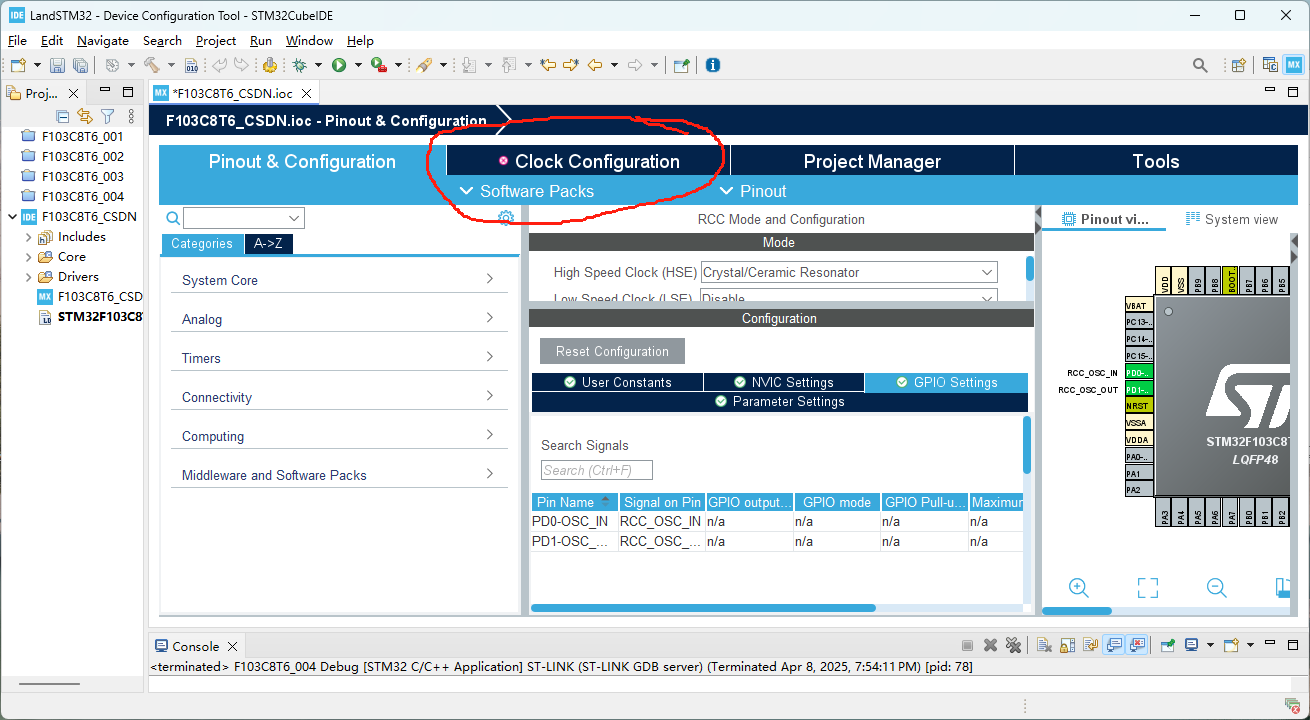Click the Pin Console icon
This screenshot has width=1310, height=720.
click(1167, 646)
